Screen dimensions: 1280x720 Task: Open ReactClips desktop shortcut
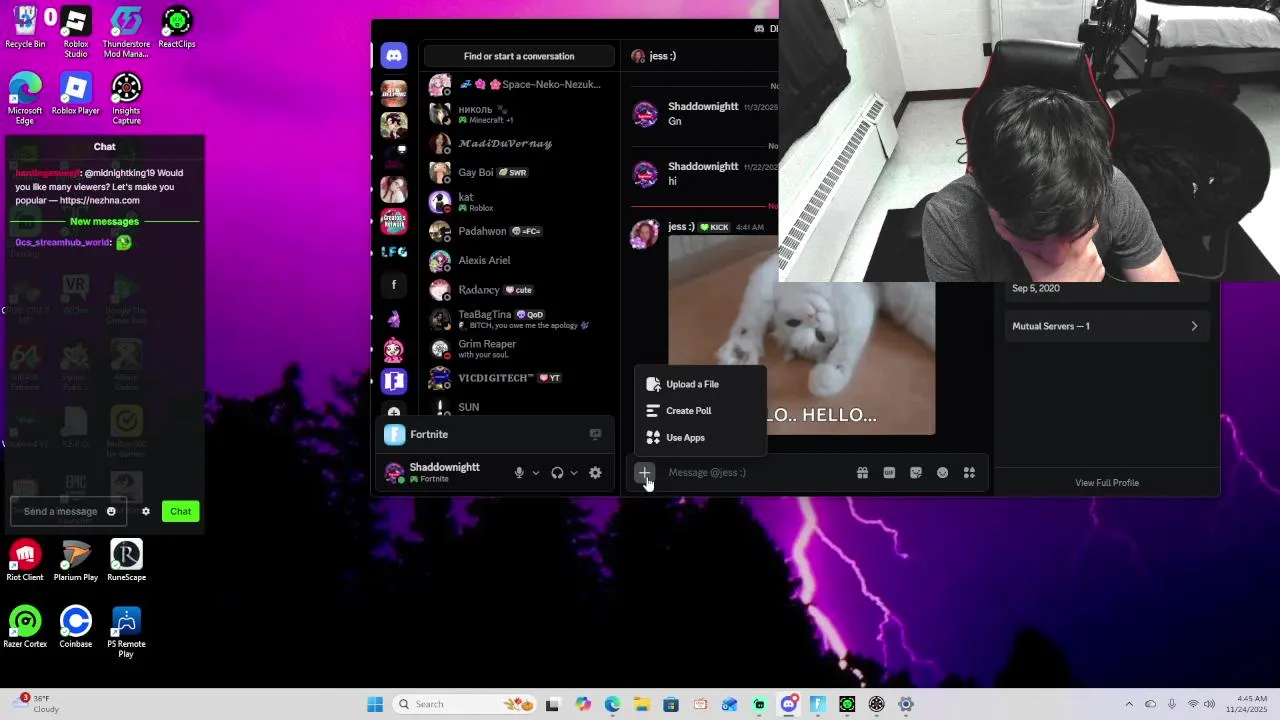tap(177, 28)
